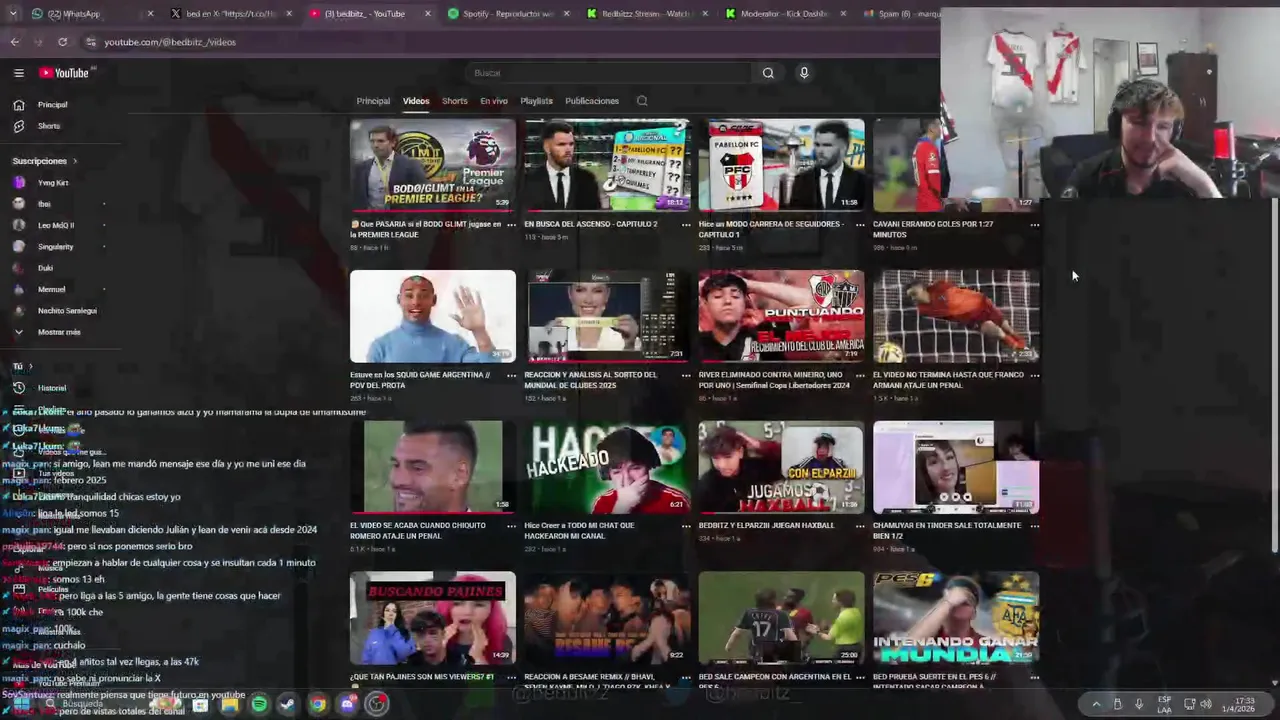Switch to En vivo tab

pos(494,101)
